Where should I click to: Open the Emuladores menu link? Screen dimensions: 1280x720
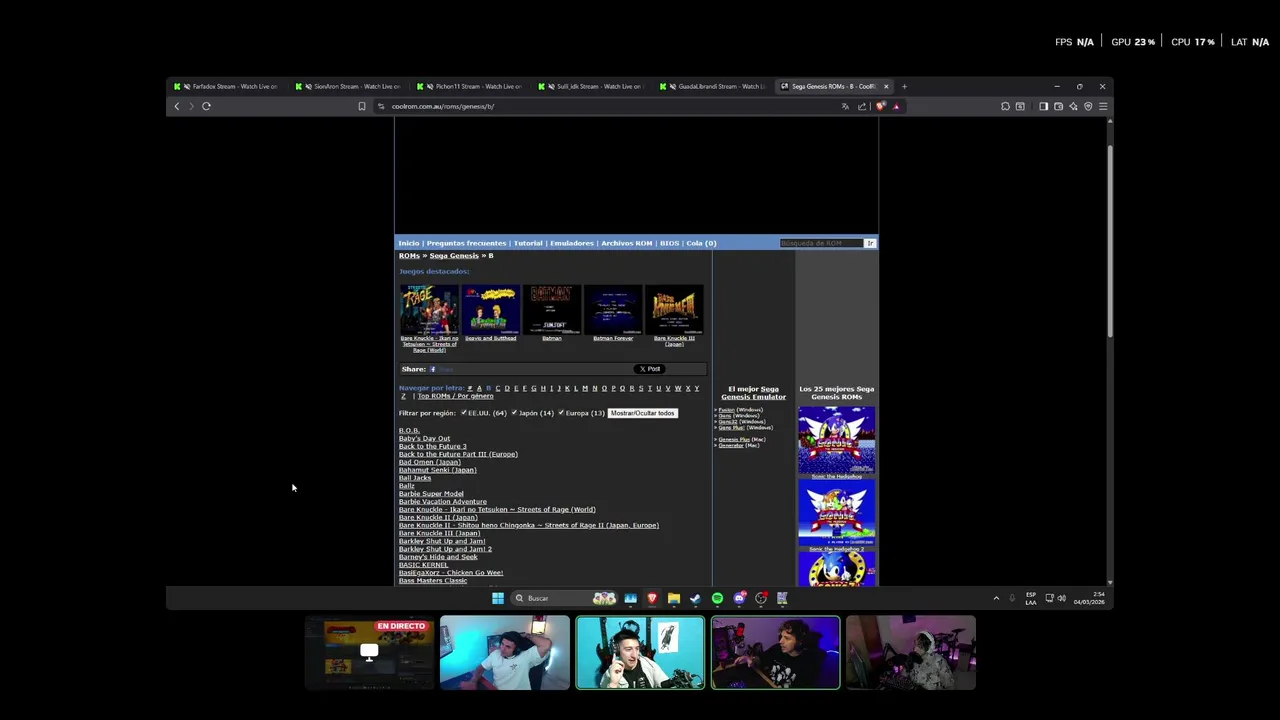[x=572, y=243]
